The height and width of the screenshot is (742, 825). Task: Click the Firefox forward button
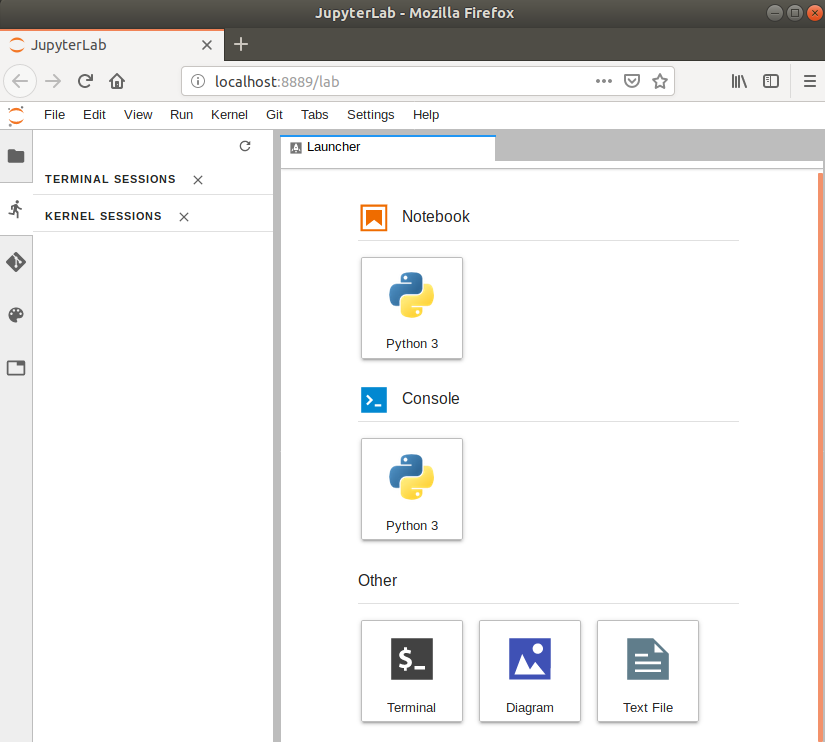pyautogui.click(x=53, y=81)
